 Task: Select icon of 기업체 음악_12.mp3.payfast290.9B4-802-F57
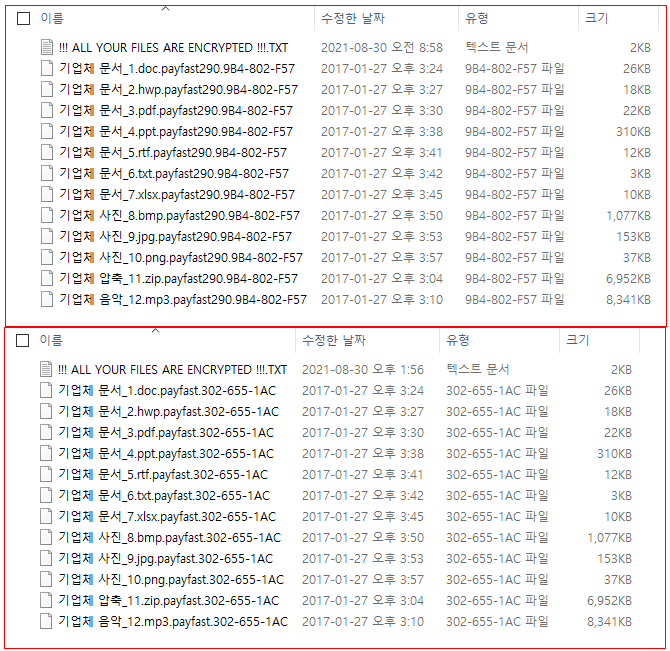tap(47, 299)
